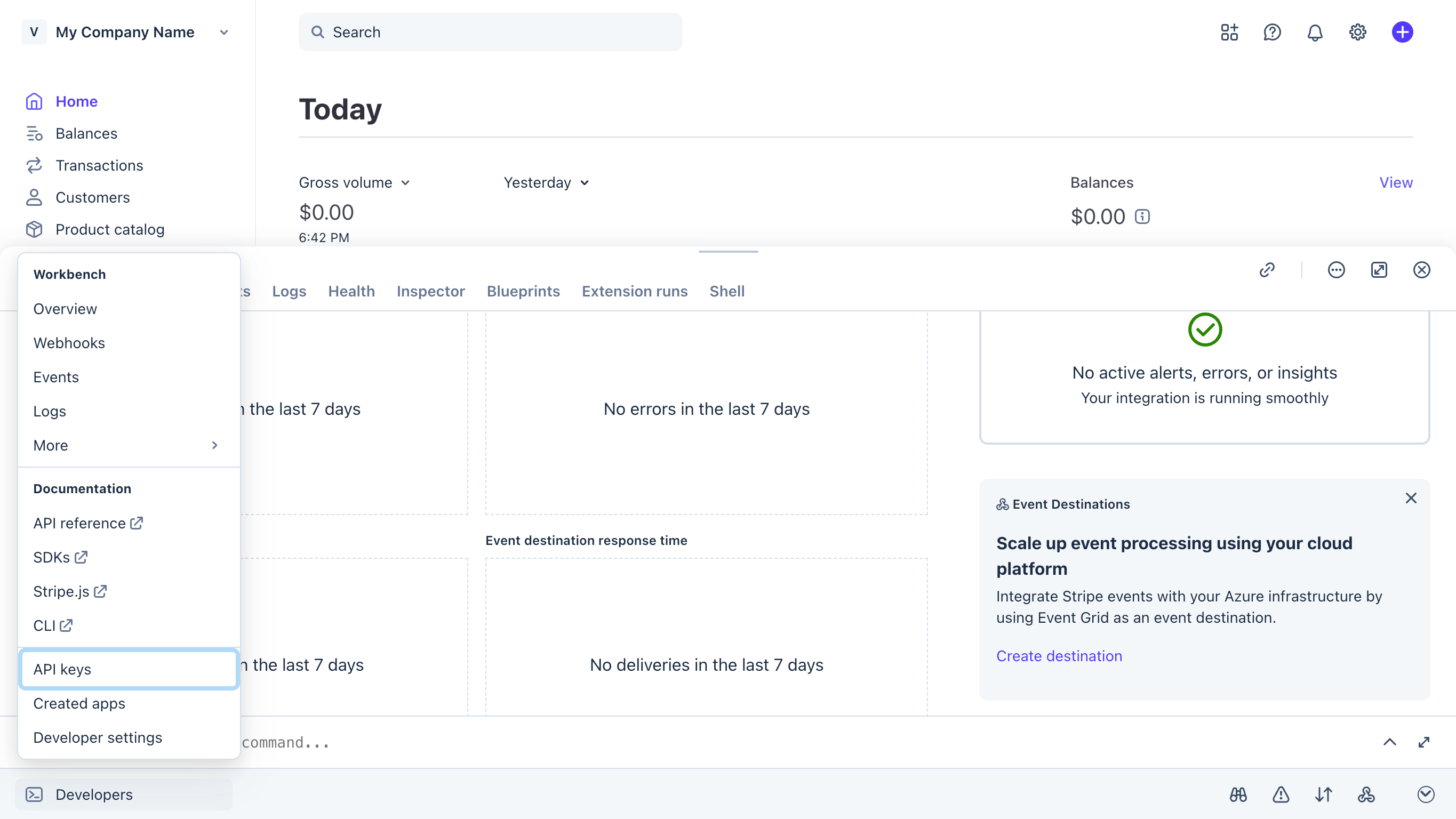Click the check circle icon in bottom bar
This screenshot has height=819, width=1456.
pyautogui.click(x=1426, y=794)
